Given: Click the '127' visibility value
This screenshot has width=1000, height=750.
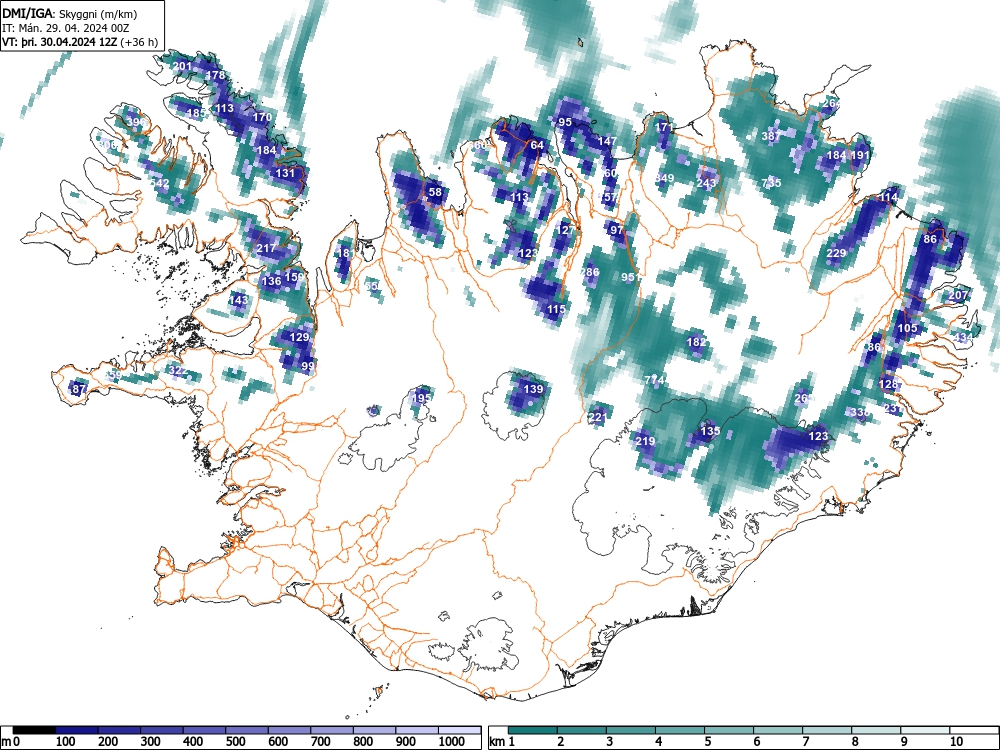Looking at the screenshot, I should pyautogui.click(x=565, y=230).
